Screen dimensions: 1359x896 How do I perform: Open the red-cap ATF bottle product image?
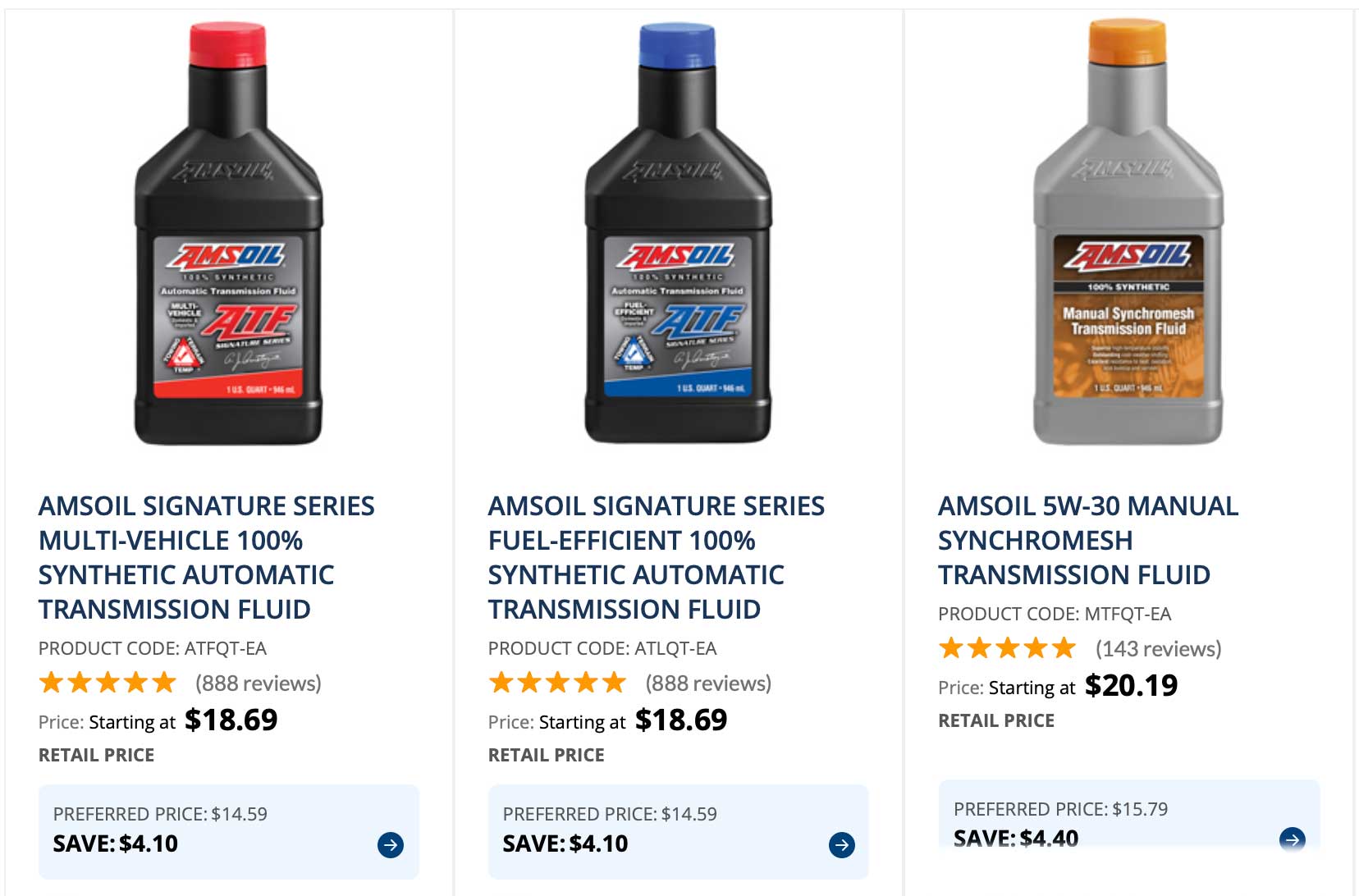tap(230, 238)
